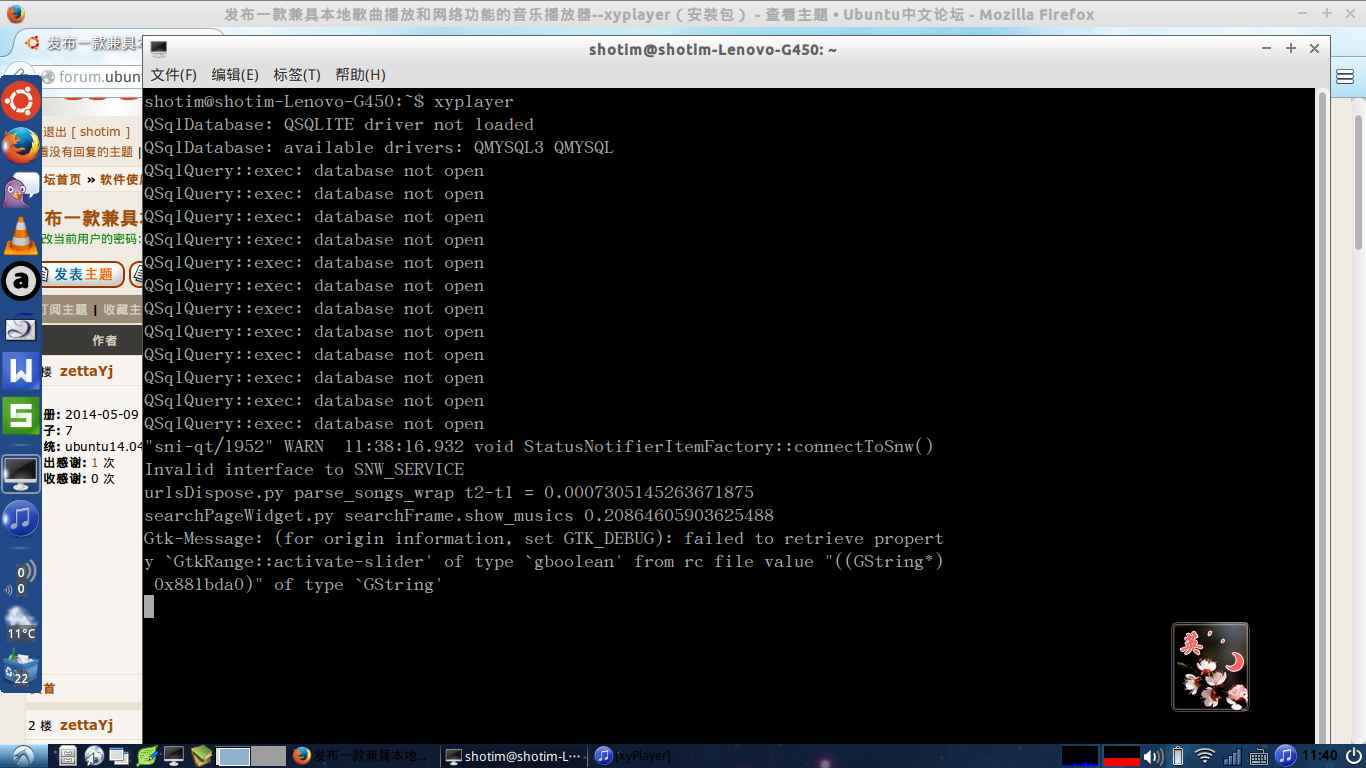Open the blue music note player in dock

20,518
